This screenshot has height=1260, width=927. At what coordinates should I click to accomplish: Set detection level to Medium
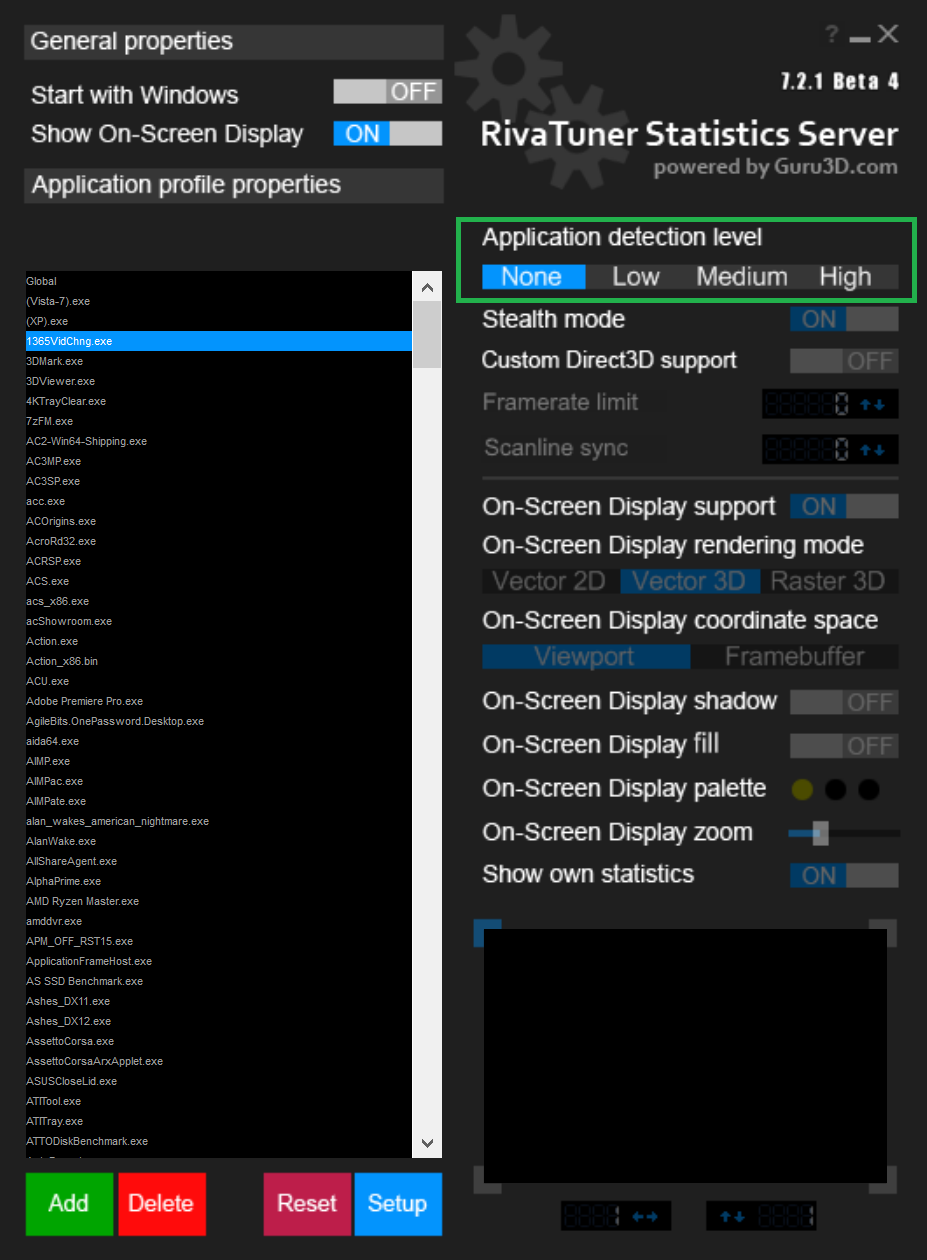tap(742, 277)
